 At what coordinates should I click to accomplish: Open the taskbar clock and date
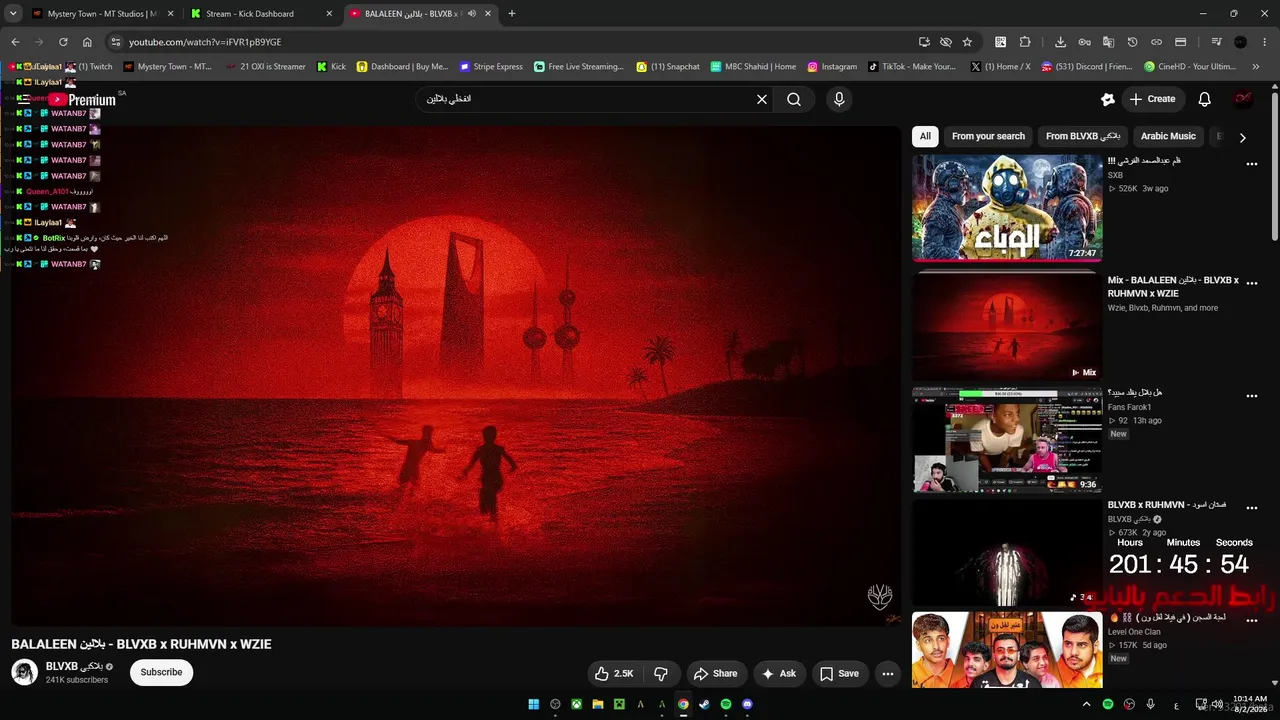pyautogui.click(x=1250, y=704)
